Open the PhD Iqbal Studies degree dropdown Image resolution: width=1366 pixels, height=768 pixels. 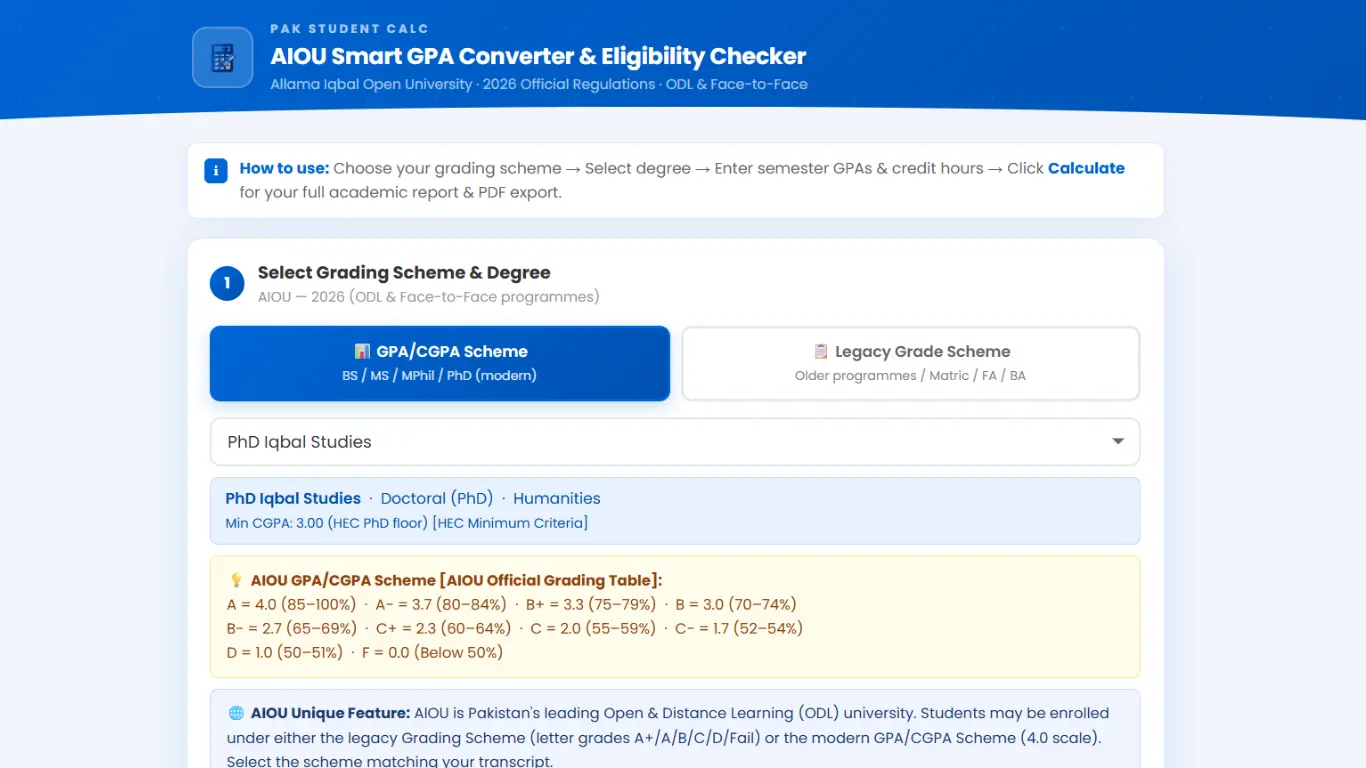660,442
